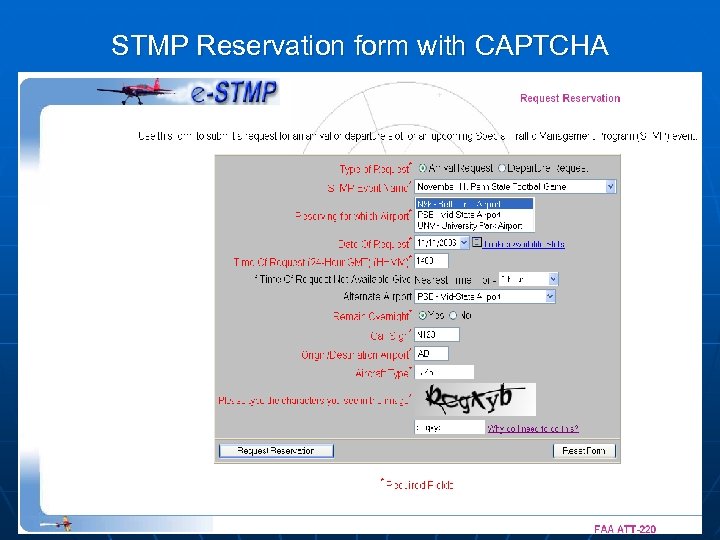This screenshot has width=720, height=540.
Task: Choose UNV University Park Airport option
Action: [x=475, y=225]
